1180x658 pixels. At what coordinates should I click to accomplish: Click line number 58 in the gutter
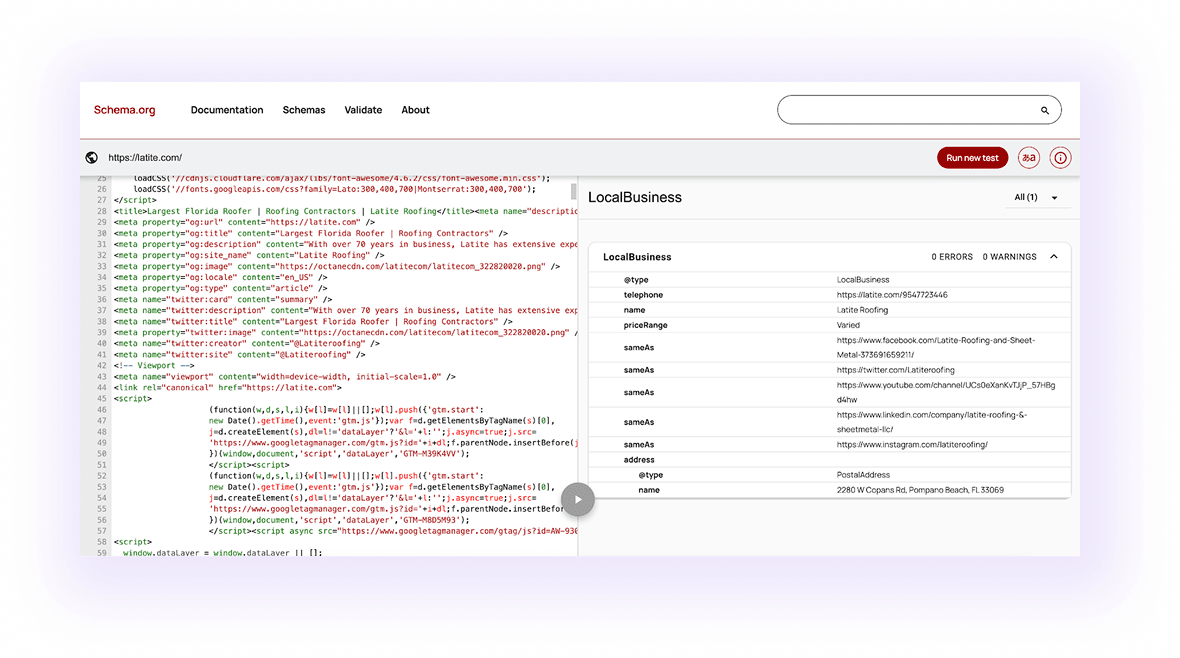(101, 542)
